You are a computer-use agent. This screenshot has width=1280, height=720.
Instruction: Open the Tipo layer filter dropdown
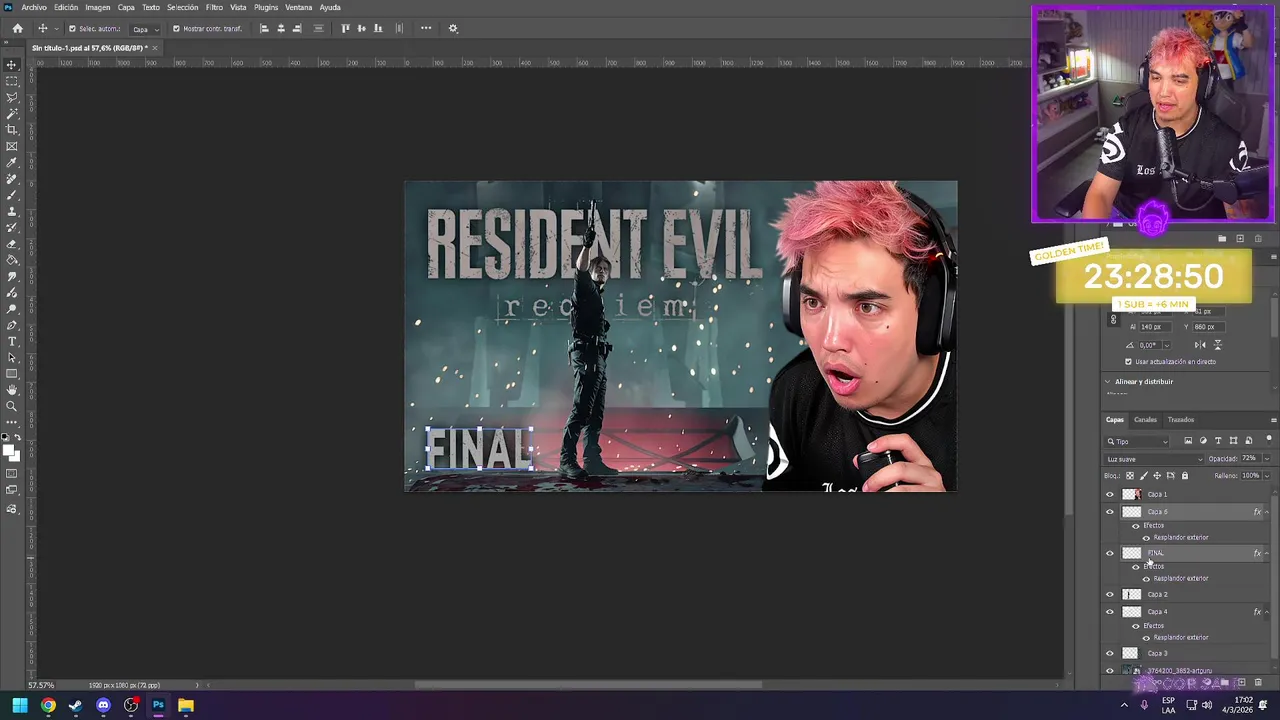[1138, 441]
